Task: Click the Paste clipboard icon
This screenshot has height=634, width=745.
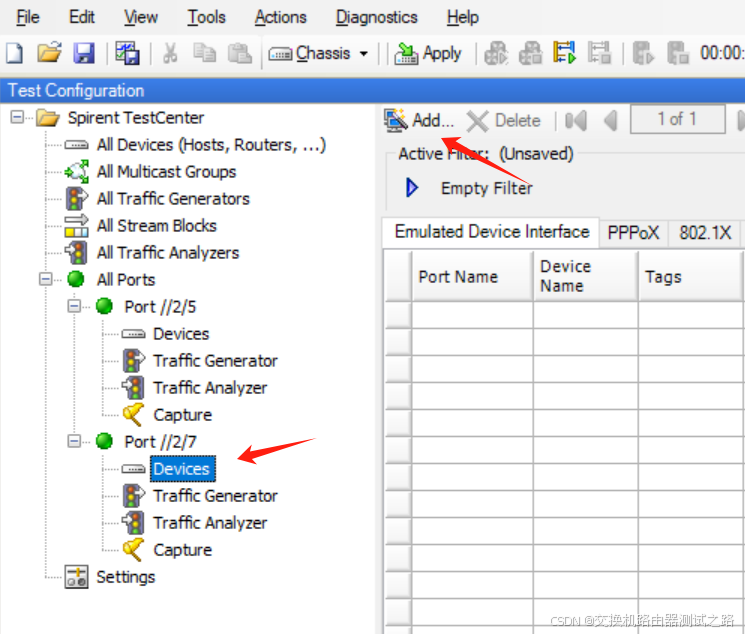Action: [x=239, y=53]
